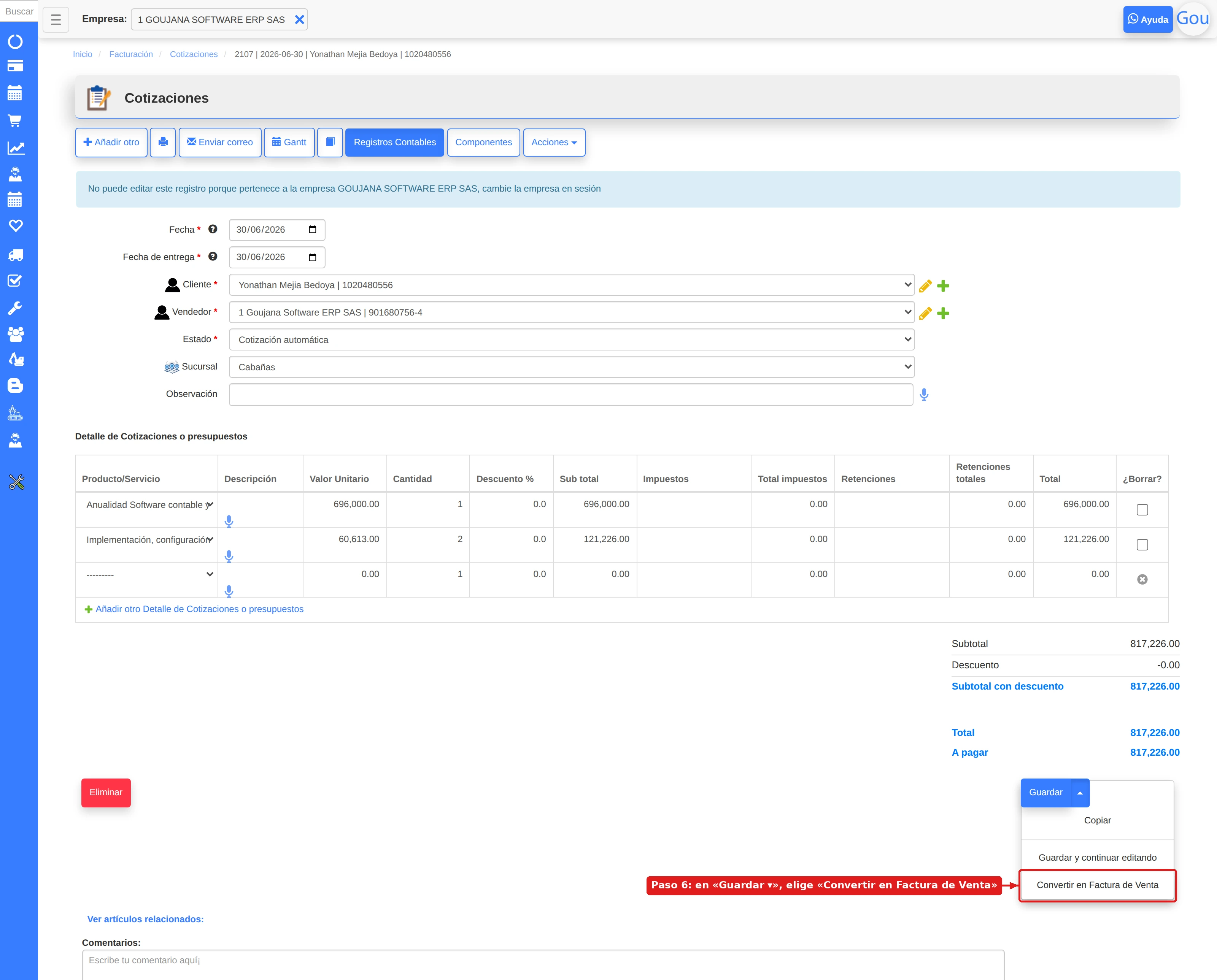Open the hamburger menu icon

coord(56,20)
